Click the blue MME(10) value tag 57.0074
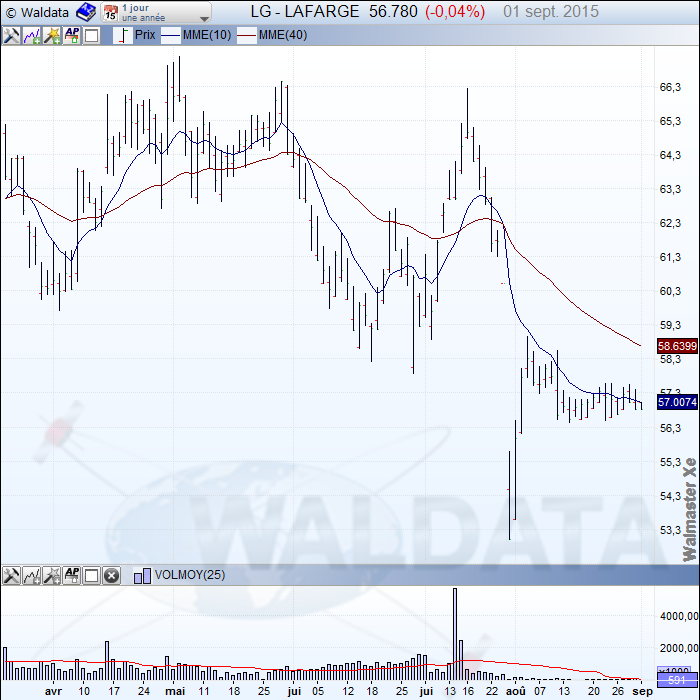The width and height of the screenshot is (700, 700). click(x=677, y=402)
